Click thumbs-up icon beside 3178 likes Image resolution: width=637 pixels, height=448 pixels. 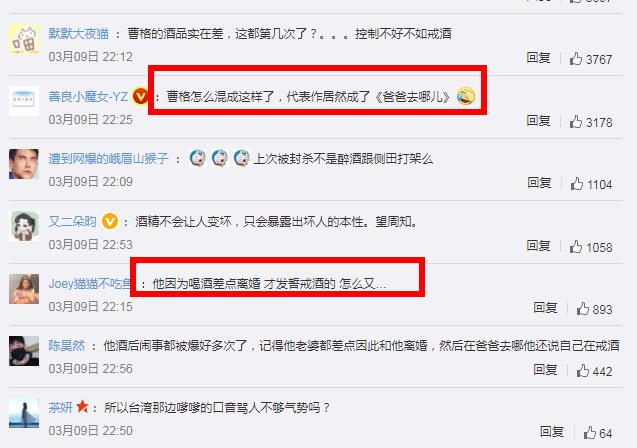click(576, 121)
